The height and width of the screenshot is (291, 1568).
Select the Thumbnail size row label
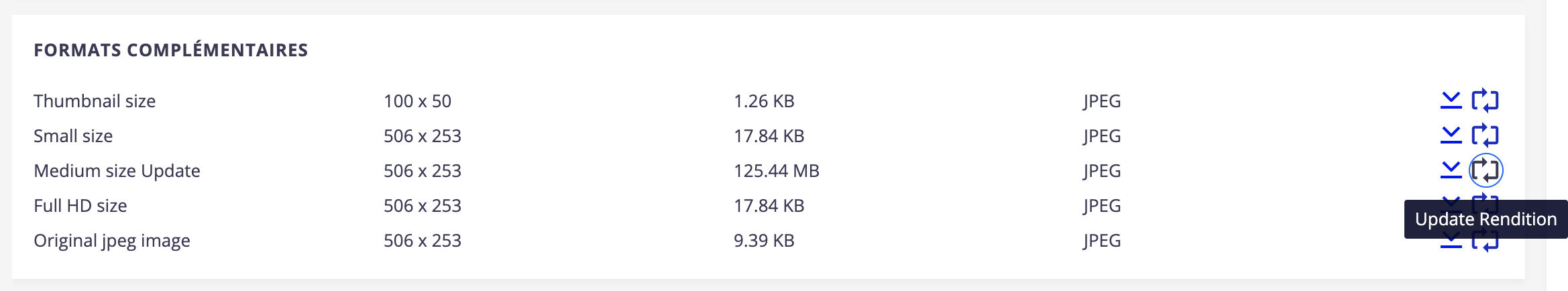[x=95, y=101]
